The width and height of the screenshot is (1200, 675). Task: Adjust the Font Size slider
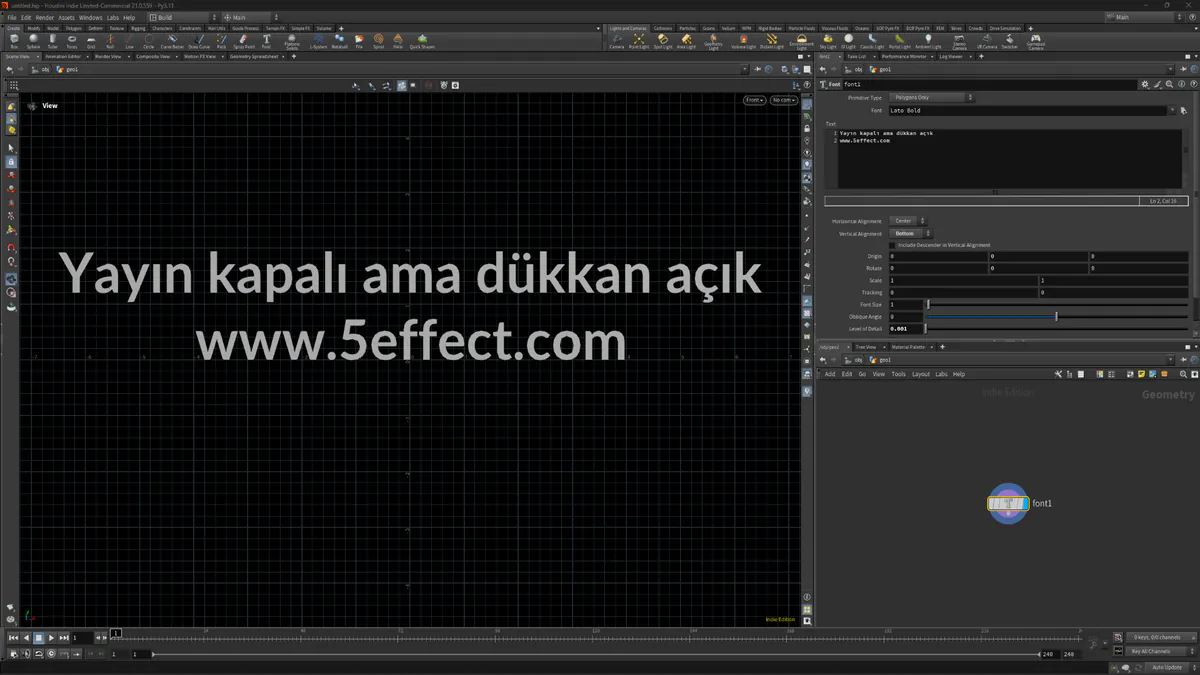[x=1058, y=304]
